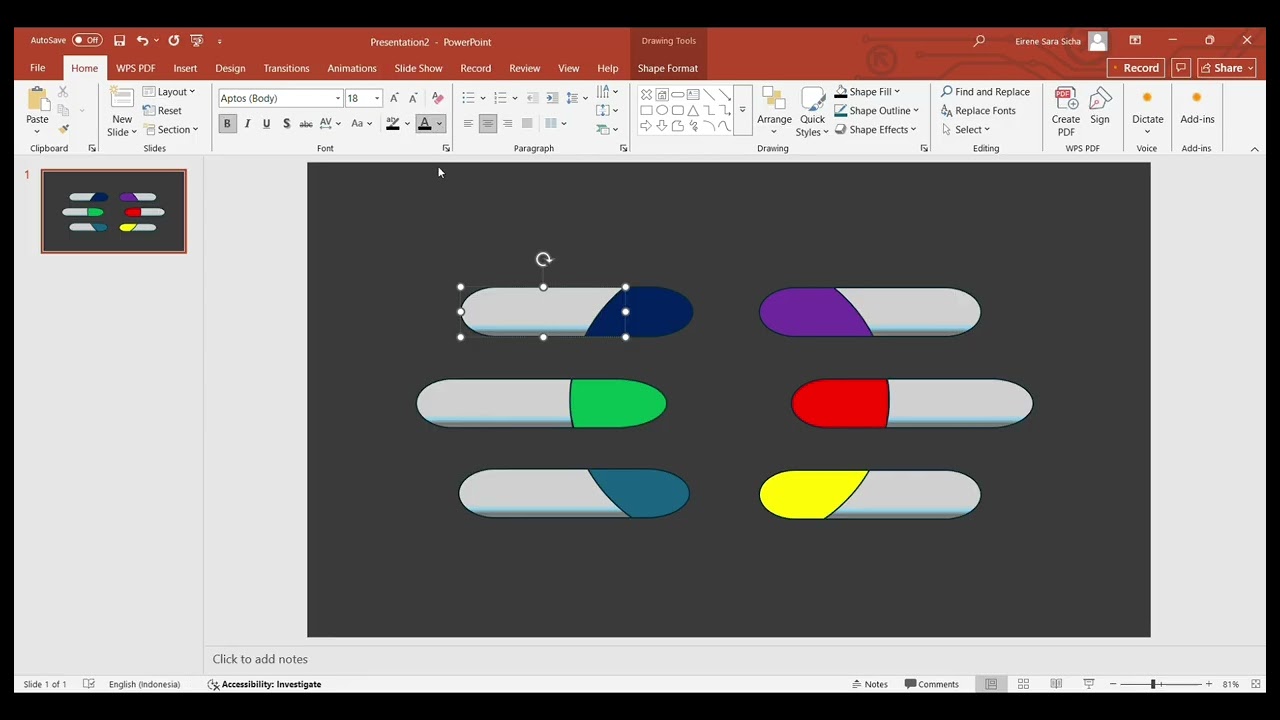Viewport: 1280px width, 720px height.
Task: Switch to the Design tab
Action: [x=230, y=68]
